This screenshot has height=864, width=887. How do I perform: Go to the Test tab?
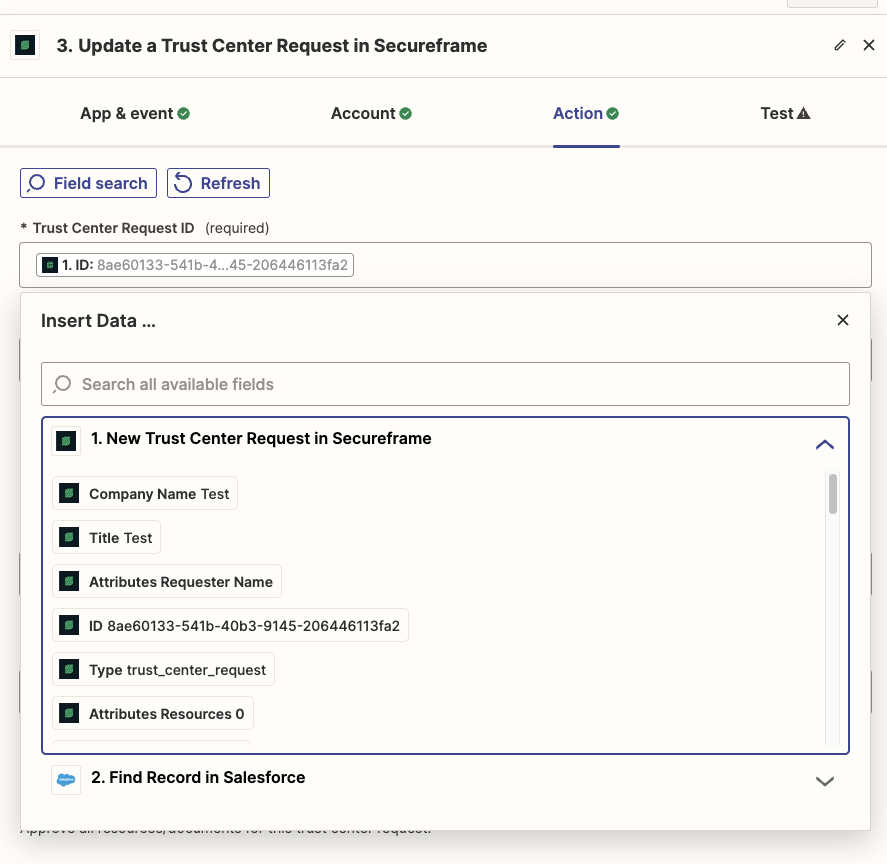[x=785, y=114]
